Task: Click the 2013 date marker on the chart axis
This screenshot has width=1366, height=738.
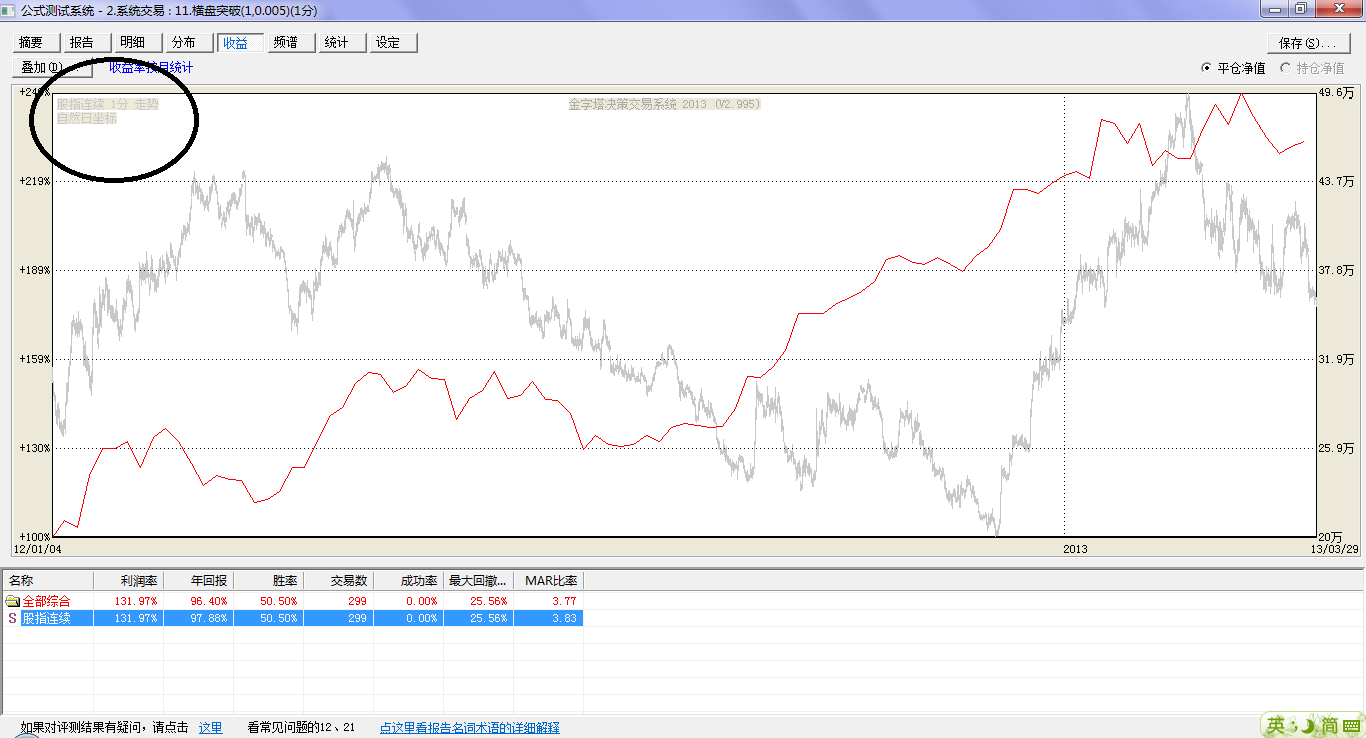Action: pos(1075,549)
